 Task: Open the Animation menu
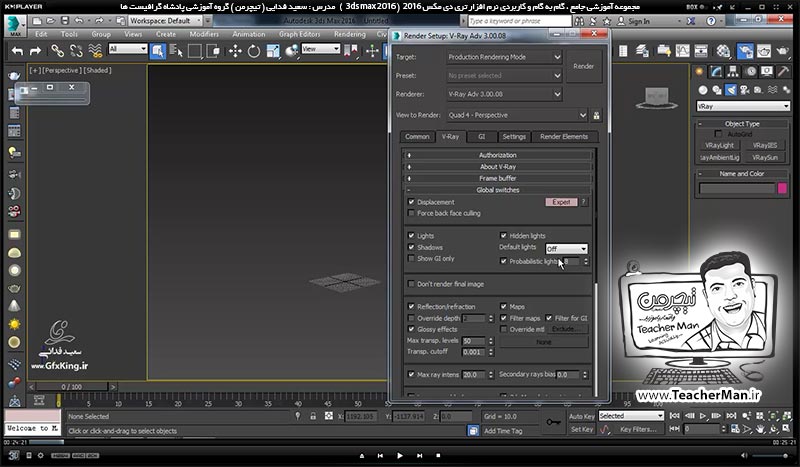click(x=248, y=34)
